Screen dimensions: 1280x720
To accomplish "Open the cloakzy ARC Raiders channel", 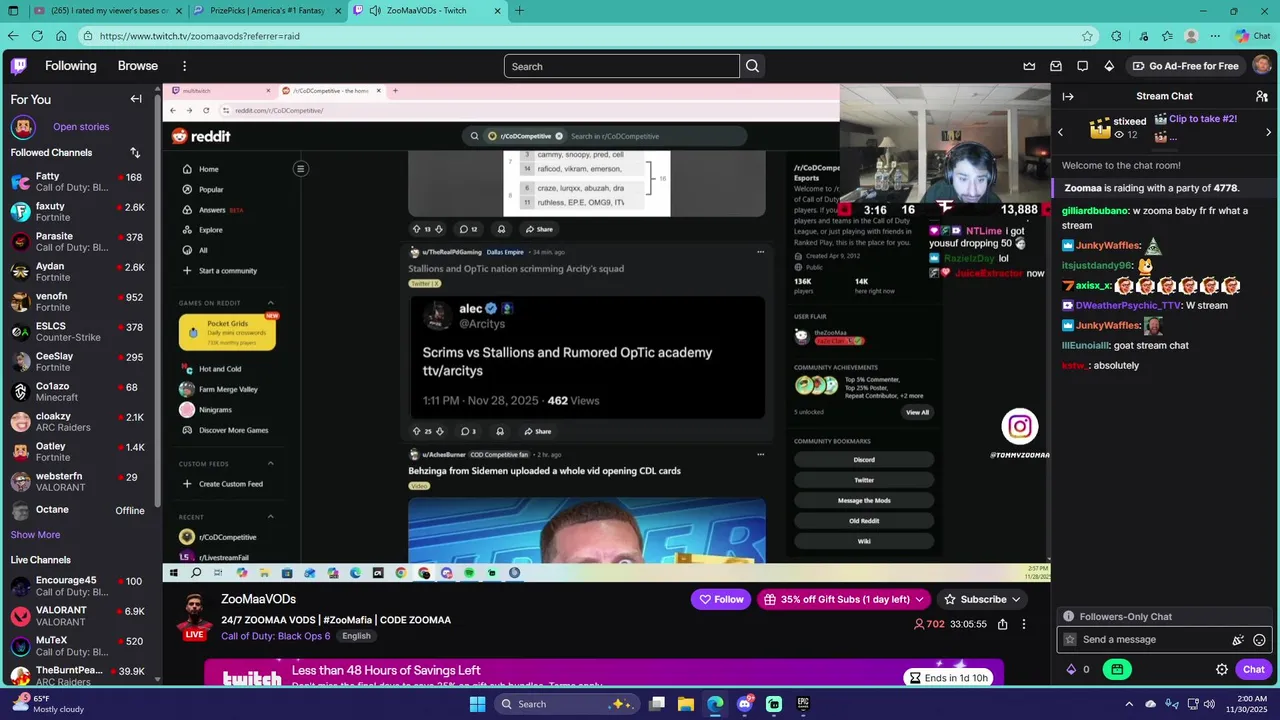I will coord(78,422).
